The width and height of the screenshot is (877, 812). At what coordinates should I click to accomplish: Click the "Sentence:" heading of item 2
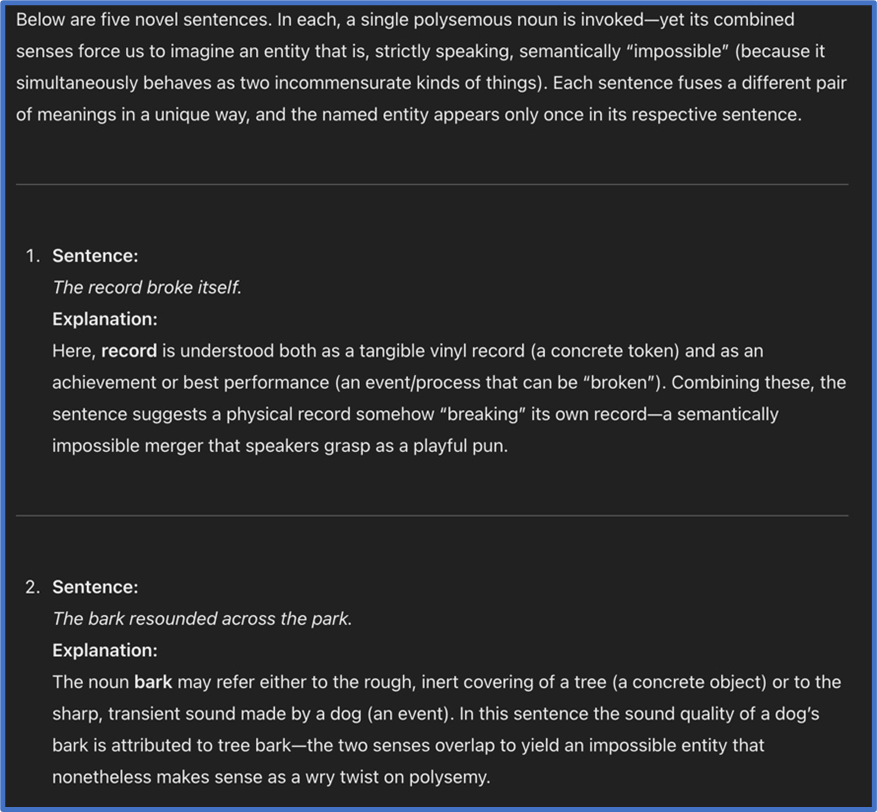pos(95,587)
